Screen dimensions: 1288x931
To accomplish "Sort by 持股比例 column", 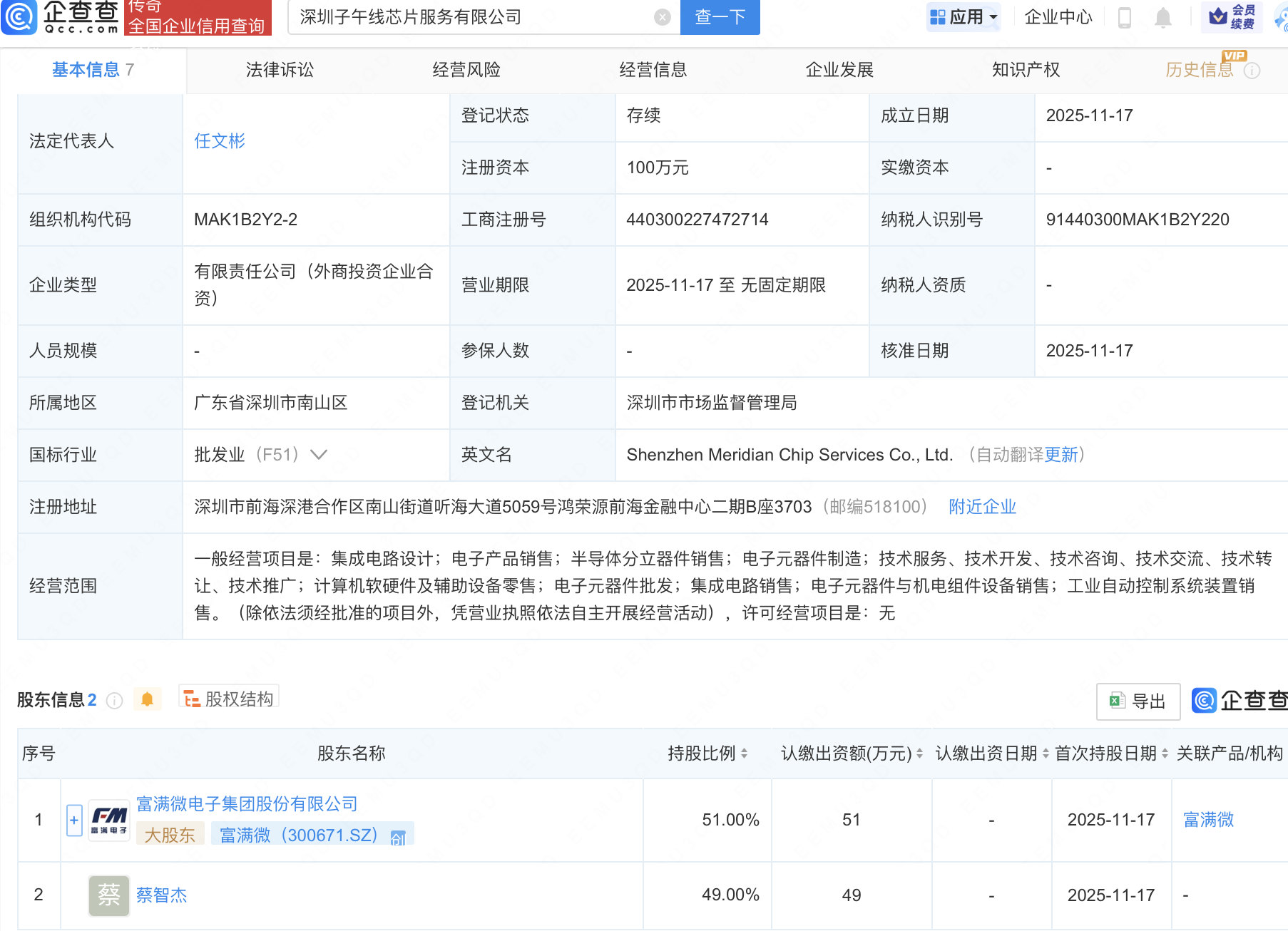I will 744,753.
